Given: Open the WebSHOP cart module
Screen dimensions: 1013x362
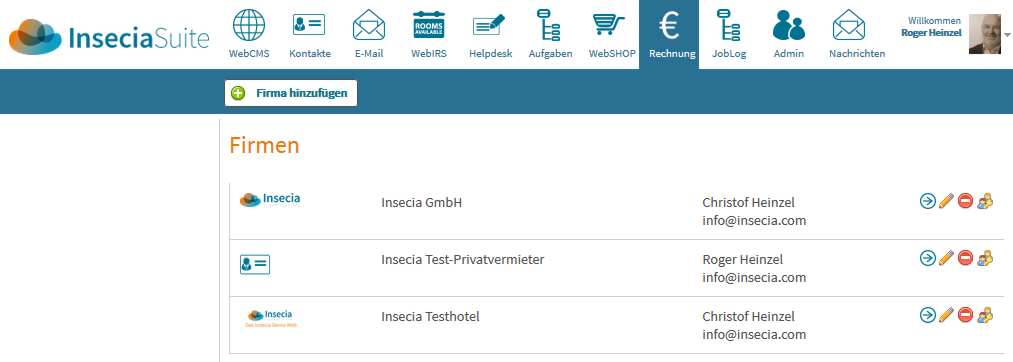Looking at the screenshot, I should (x=611, y=34).
